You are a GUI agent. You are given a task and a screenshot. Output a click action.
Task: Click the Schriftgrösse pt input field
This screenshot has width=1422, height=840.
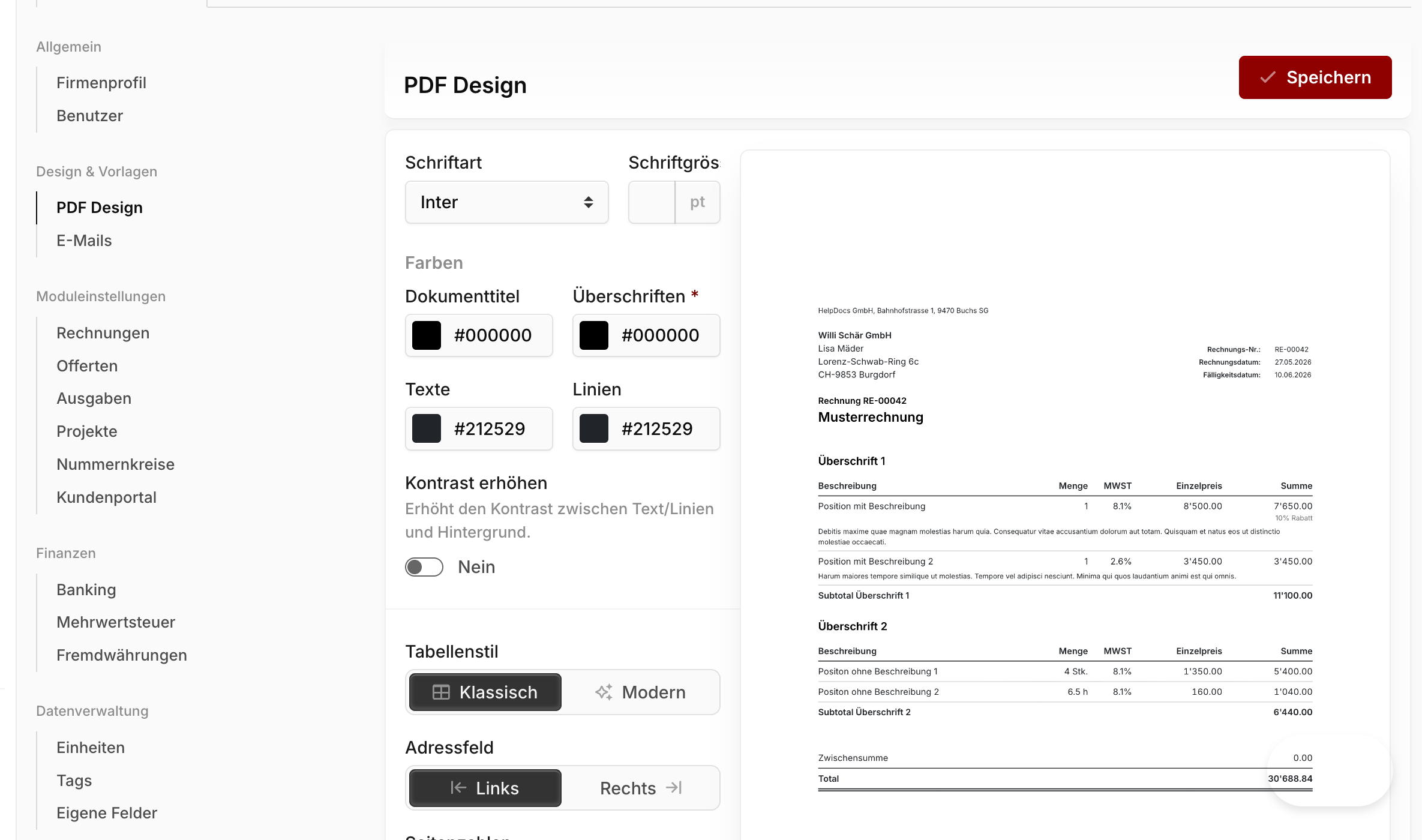point(652,202)
